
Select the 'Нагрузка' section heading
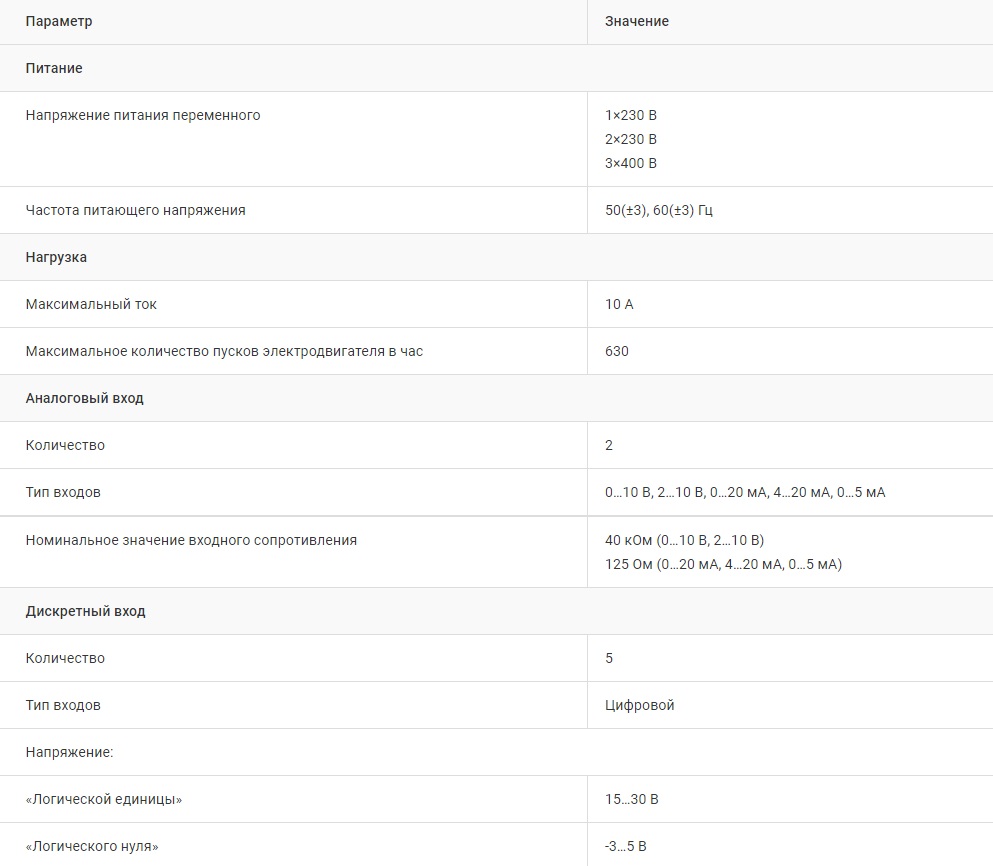click(56, 257)
